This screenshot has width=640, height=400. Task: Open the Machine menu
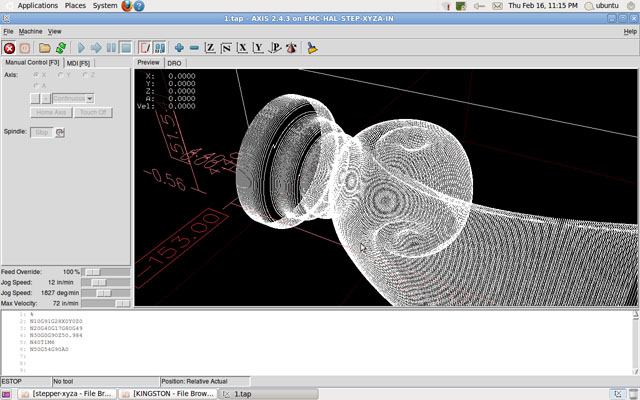[x=30, y=31]
